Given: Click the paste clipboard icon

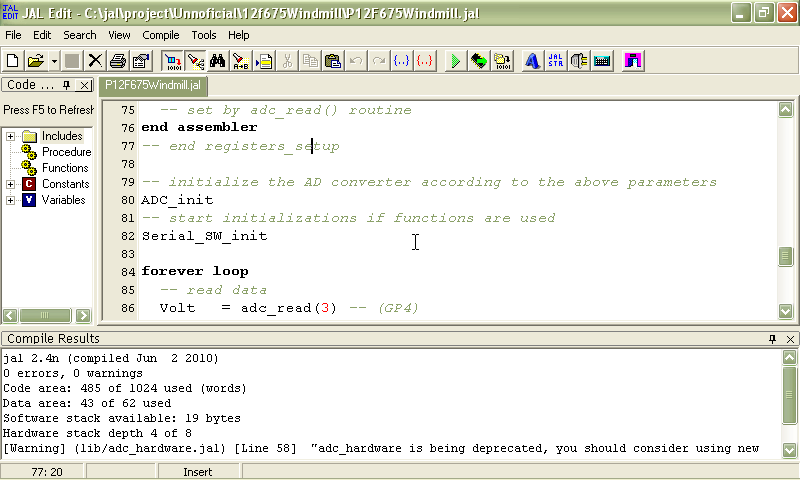Looking at the screenshot, I should [333, 61].
